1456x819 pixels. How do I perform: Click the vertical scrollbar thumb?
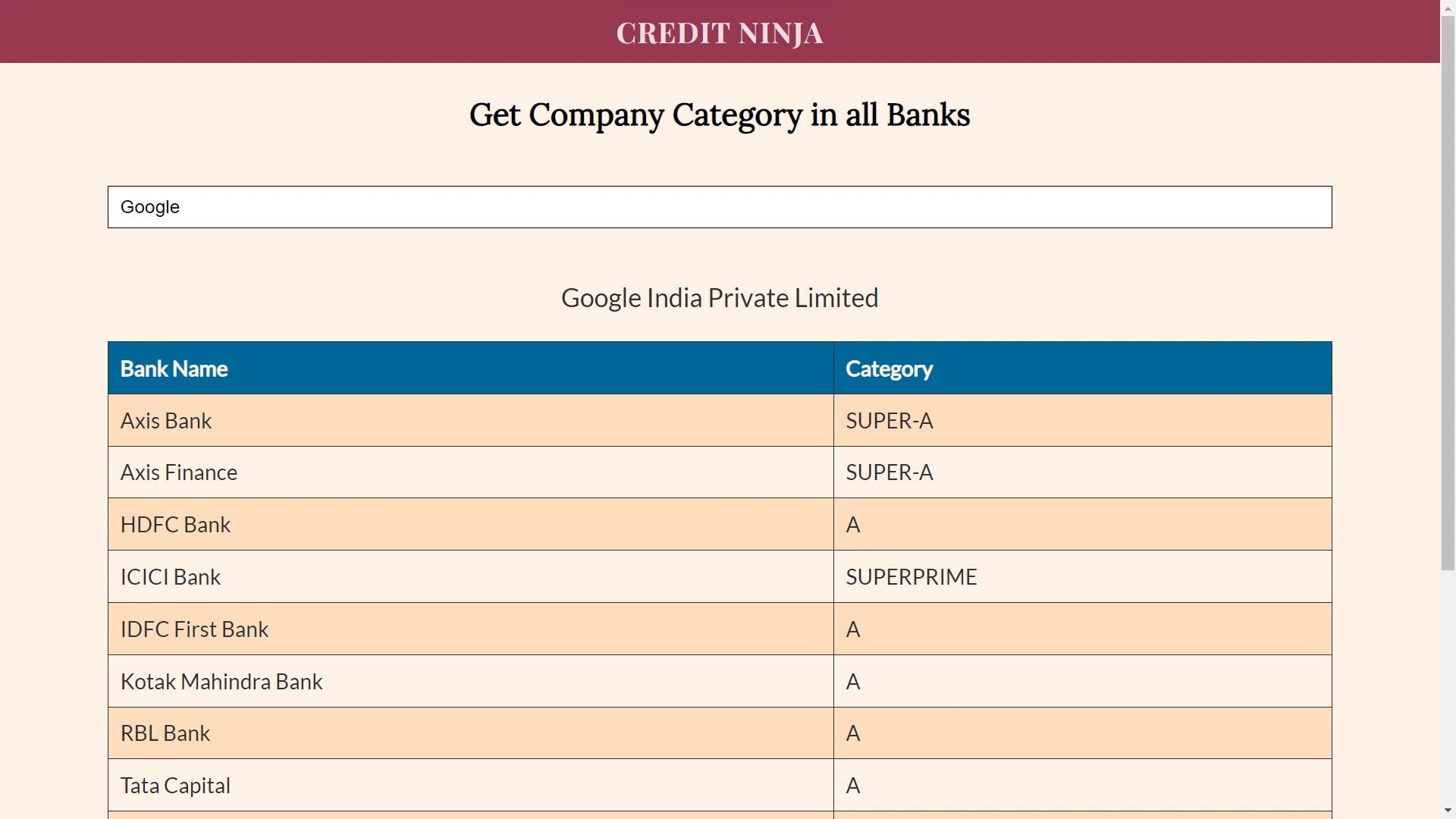pos(1448,292)
